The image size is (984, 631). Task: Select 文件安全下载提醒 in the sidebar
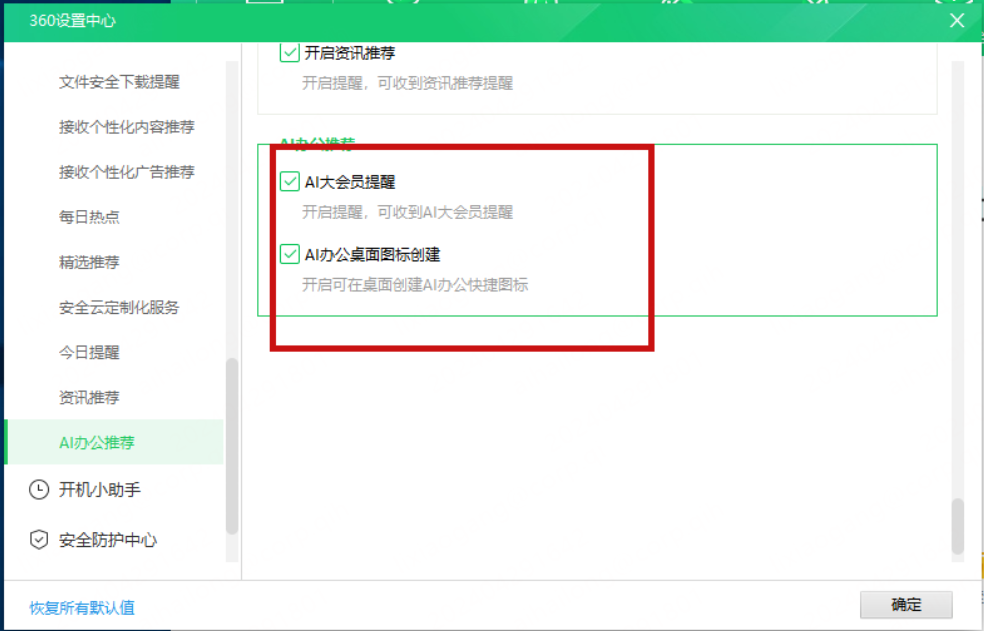click(119, 82)
